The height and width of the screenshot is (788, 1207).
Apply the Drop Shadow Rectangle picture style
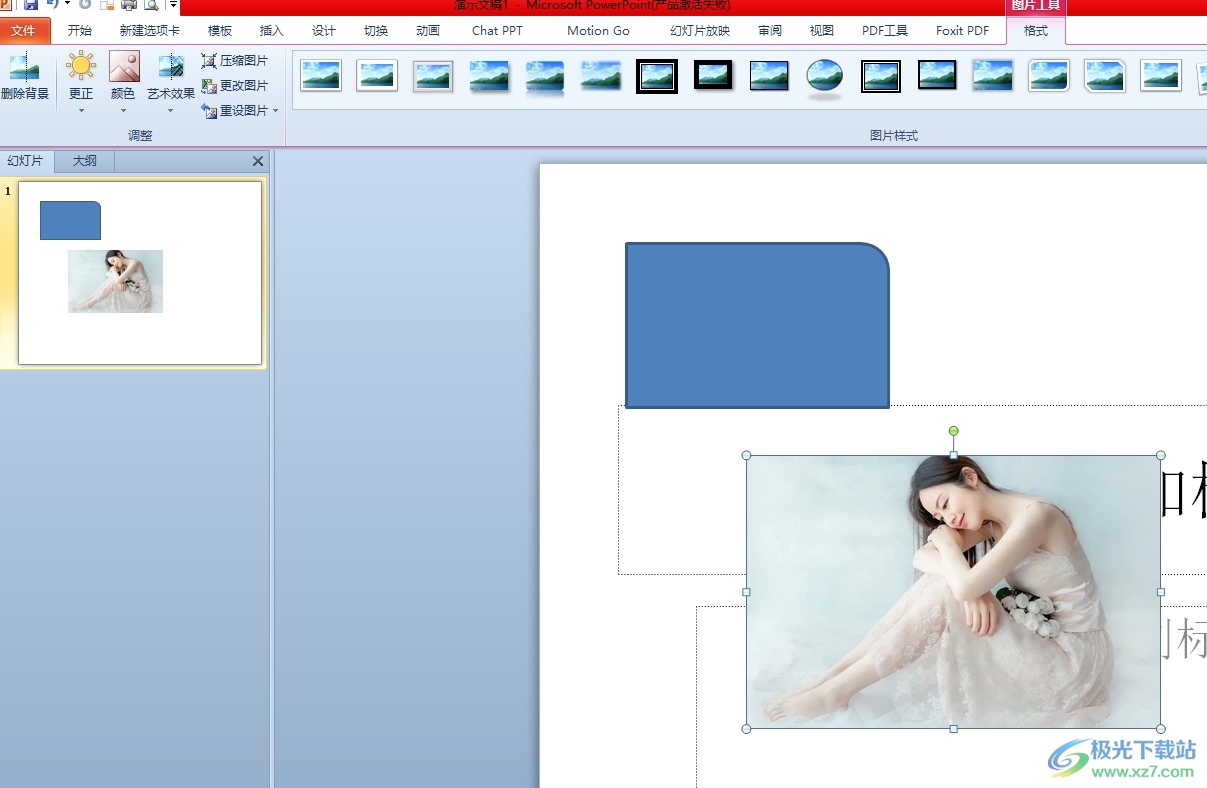point(489,75)
